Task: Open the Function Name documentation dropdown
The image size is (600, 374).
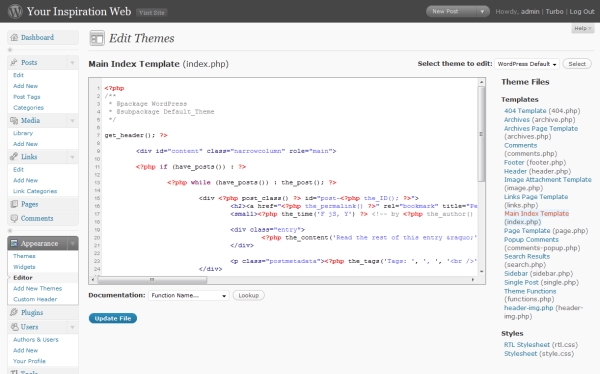Action: tap(189, 296)
